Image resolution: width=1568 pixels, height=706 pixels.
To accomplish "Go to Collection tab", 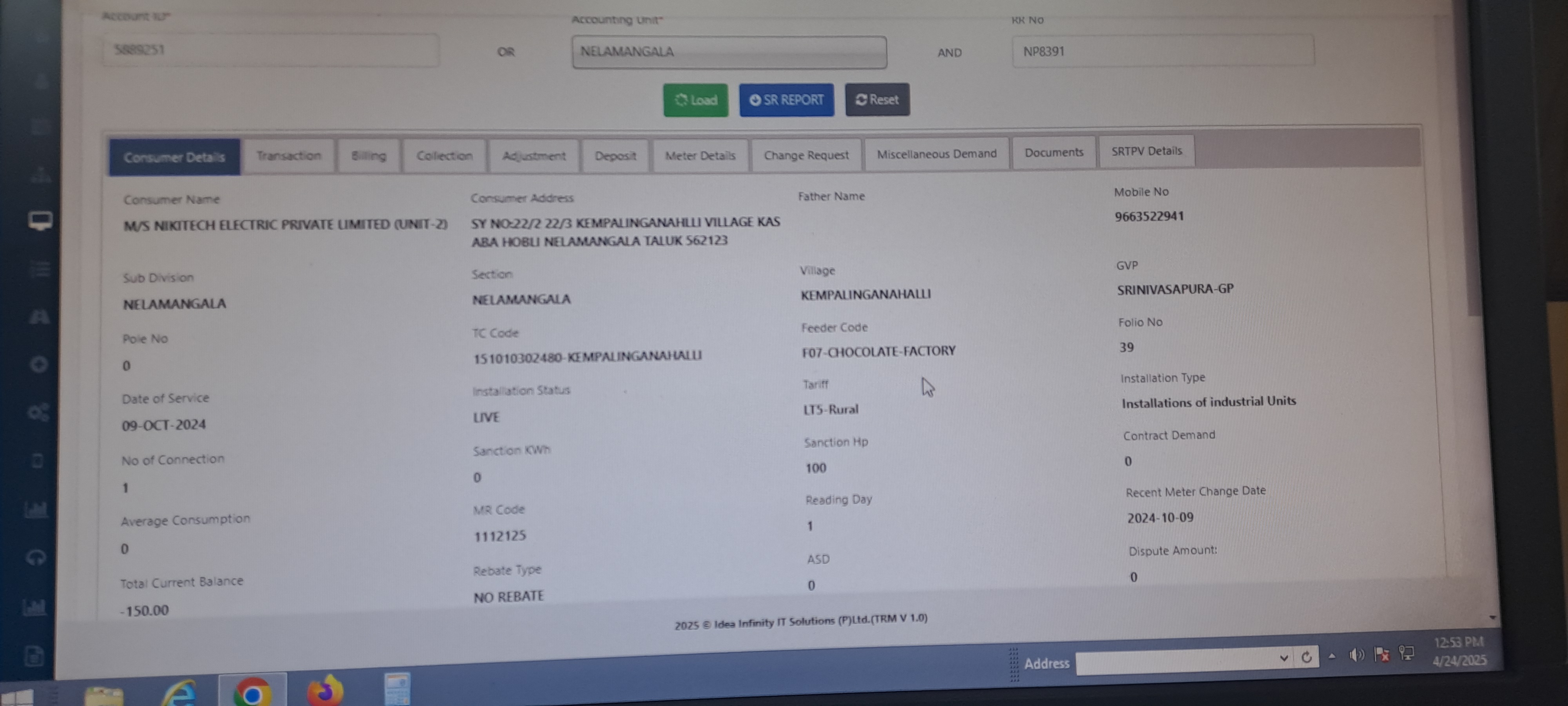I will (x=445, y=156).
